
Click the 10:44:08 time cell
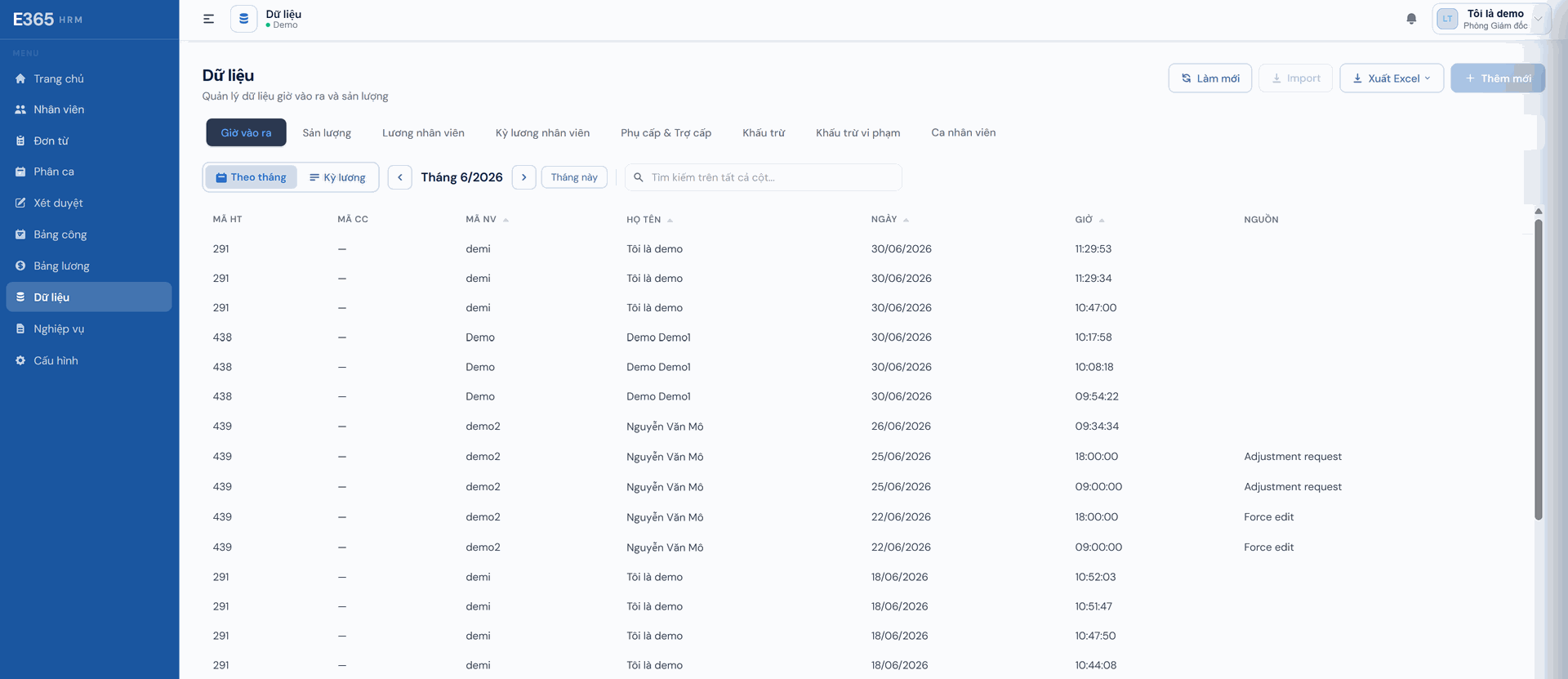click(1095, 665)
